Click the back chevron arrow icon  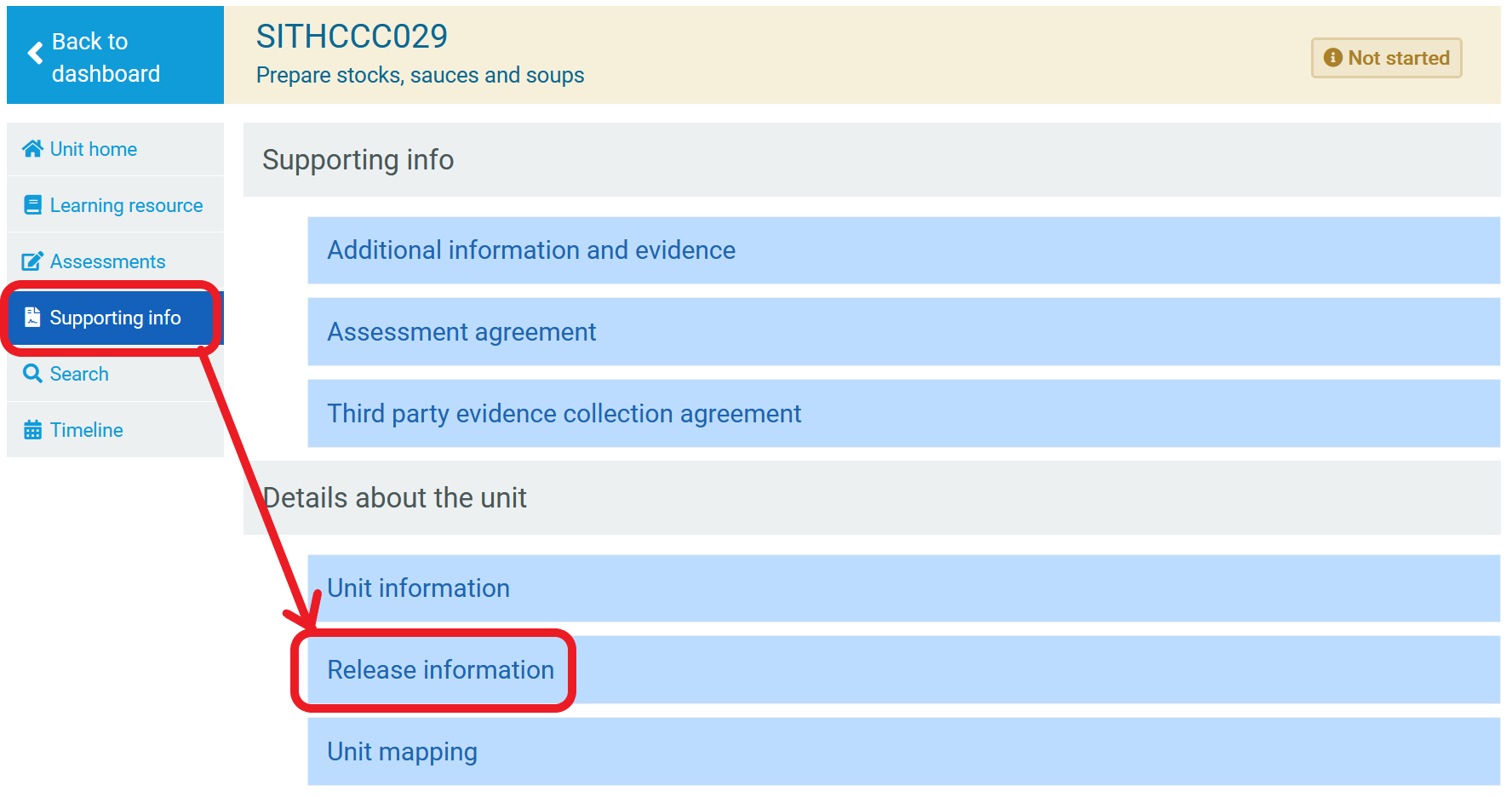[x=35, y=54]
